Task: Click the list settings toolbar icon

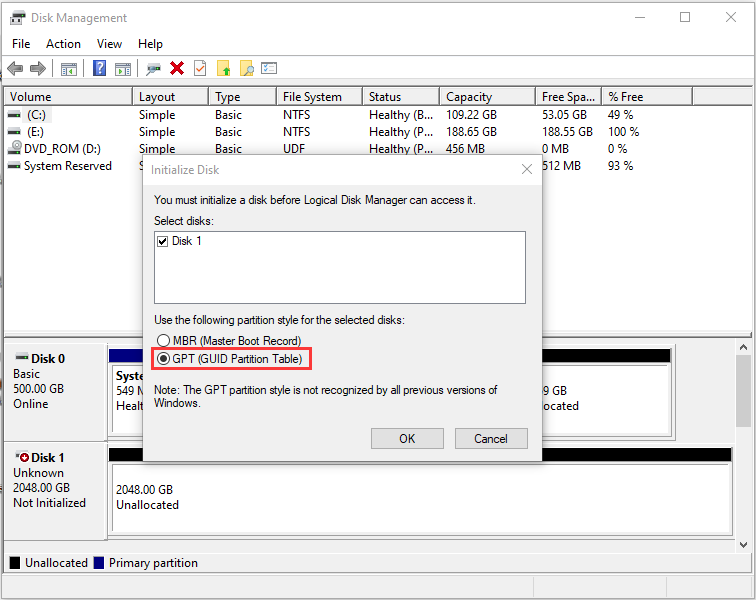Action: point(269,68)
